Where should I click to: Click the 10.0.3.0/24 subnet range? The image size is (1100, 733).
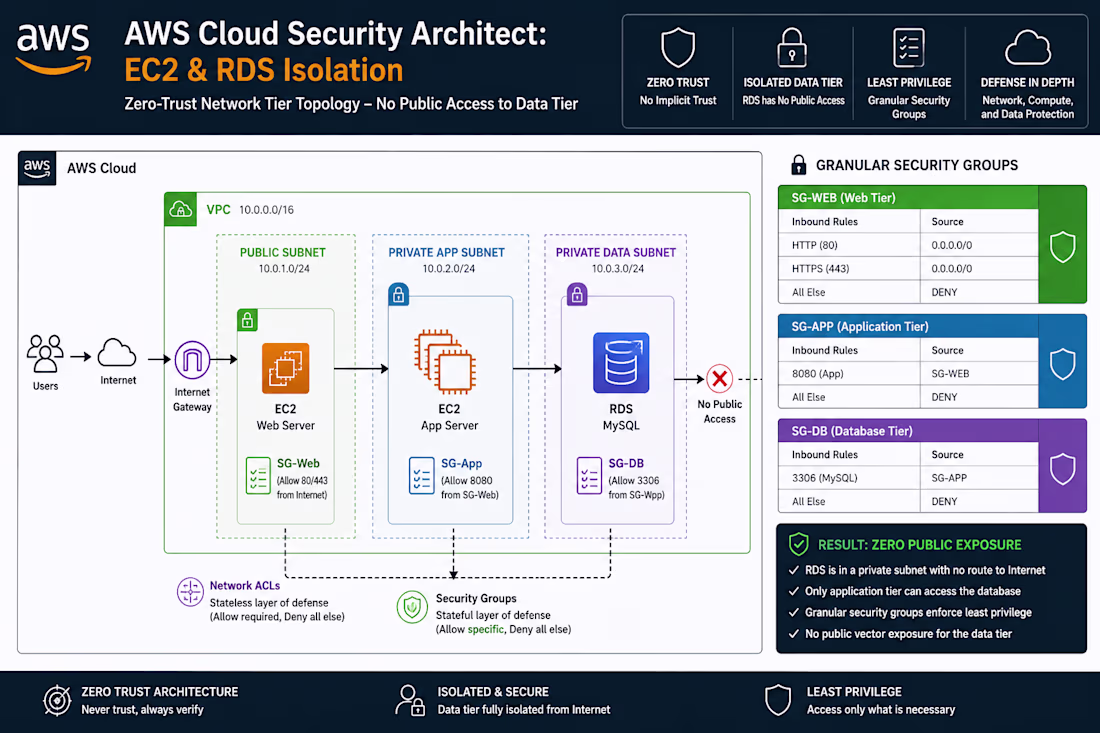click(617, 269)
